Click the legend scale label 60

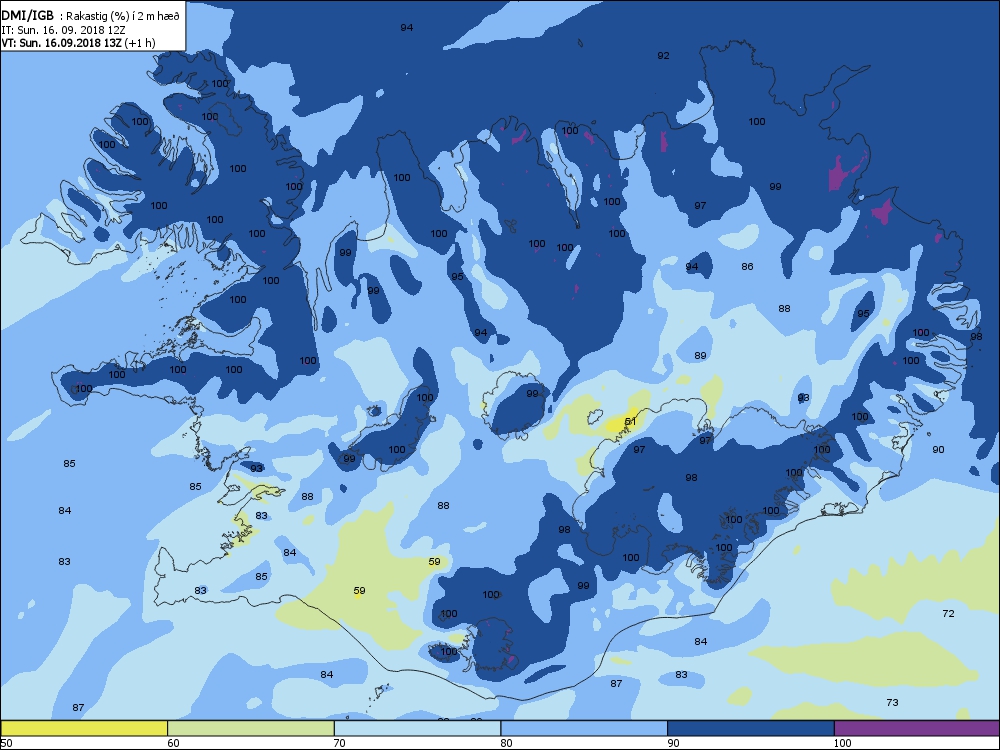click(173, 743)
